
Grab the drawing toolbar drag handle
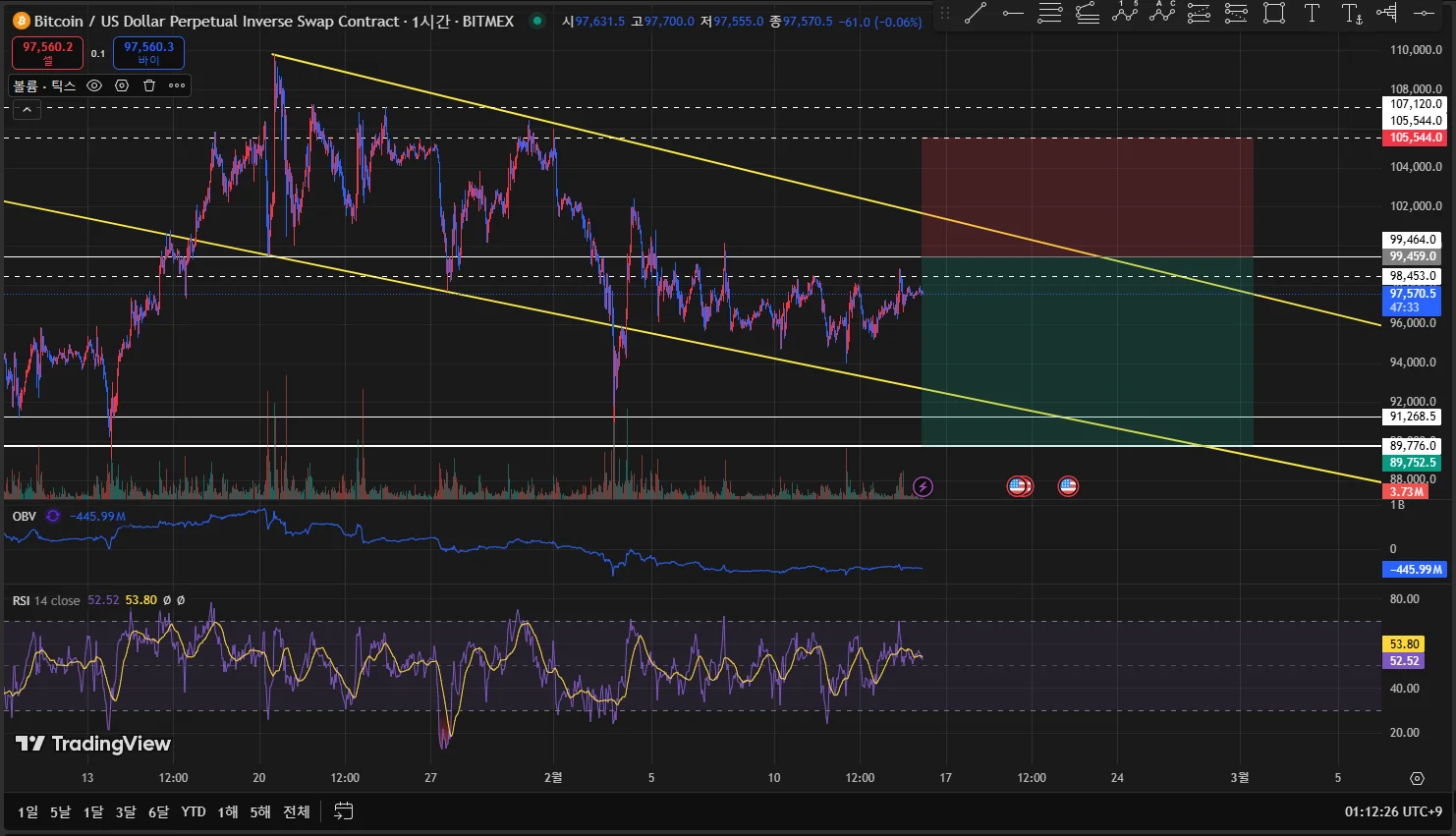[x=945, y=14]
